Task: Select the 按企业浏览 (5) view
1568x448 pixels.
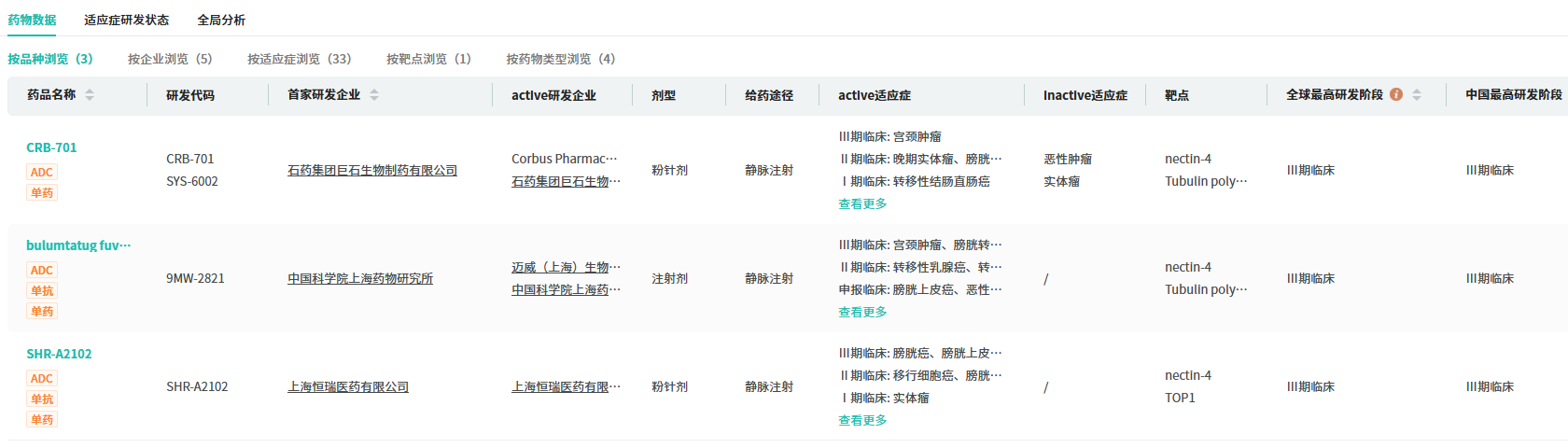Action: tap(170, 59)
